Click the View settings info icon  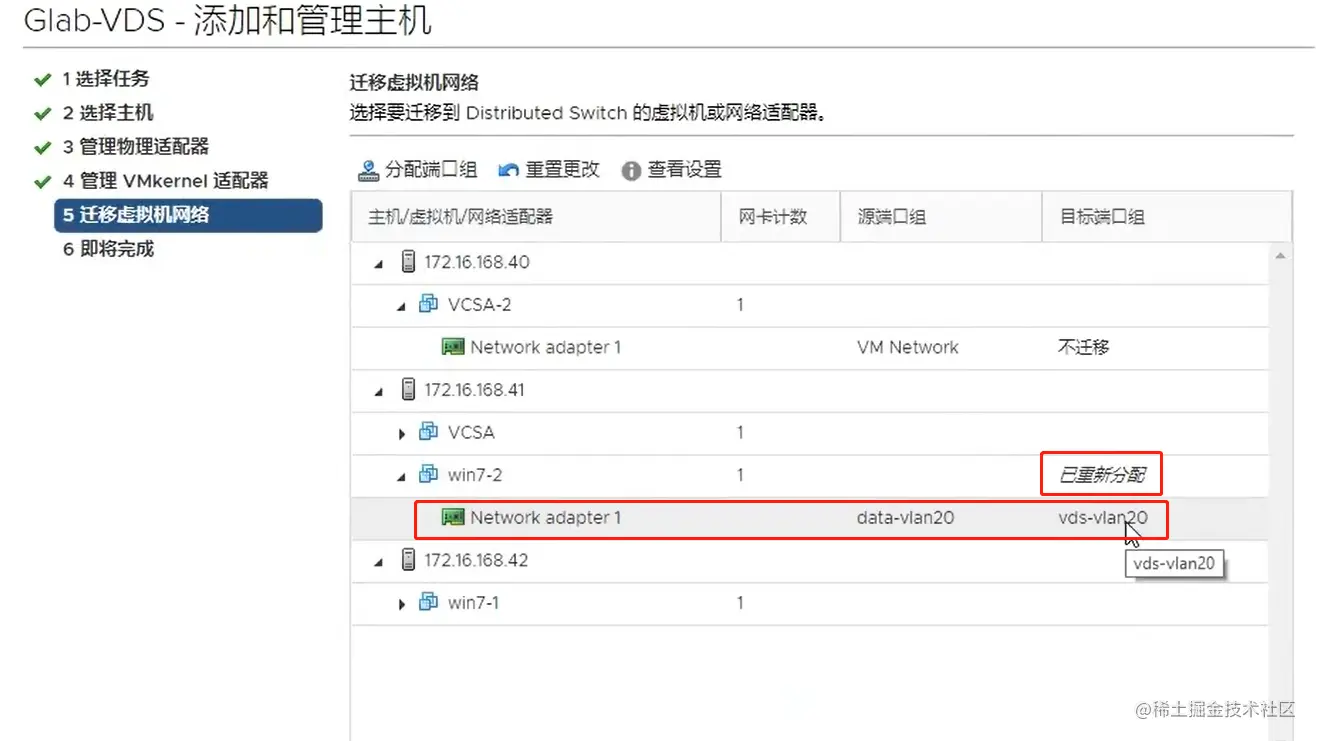(631, 171)
